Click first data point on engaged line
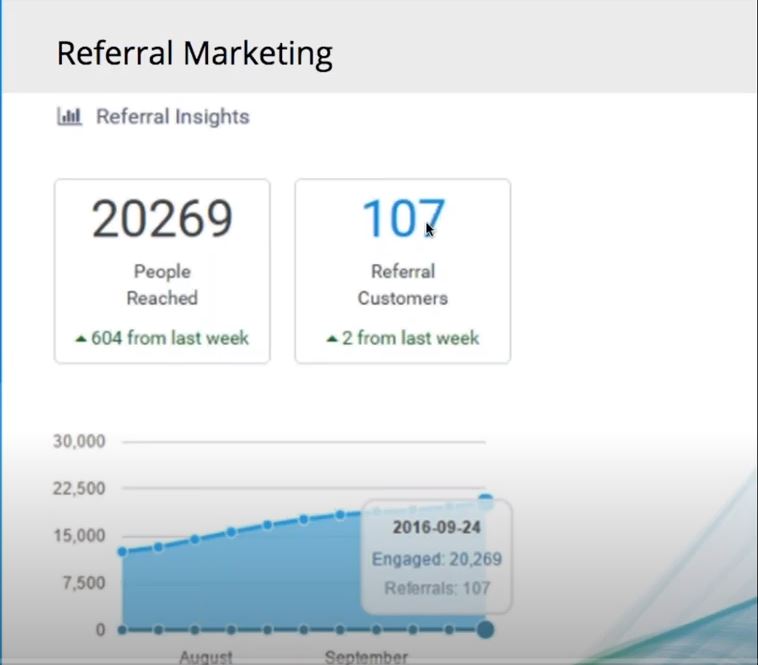Viewport: 758px width, 665px height. click(122, 551)
